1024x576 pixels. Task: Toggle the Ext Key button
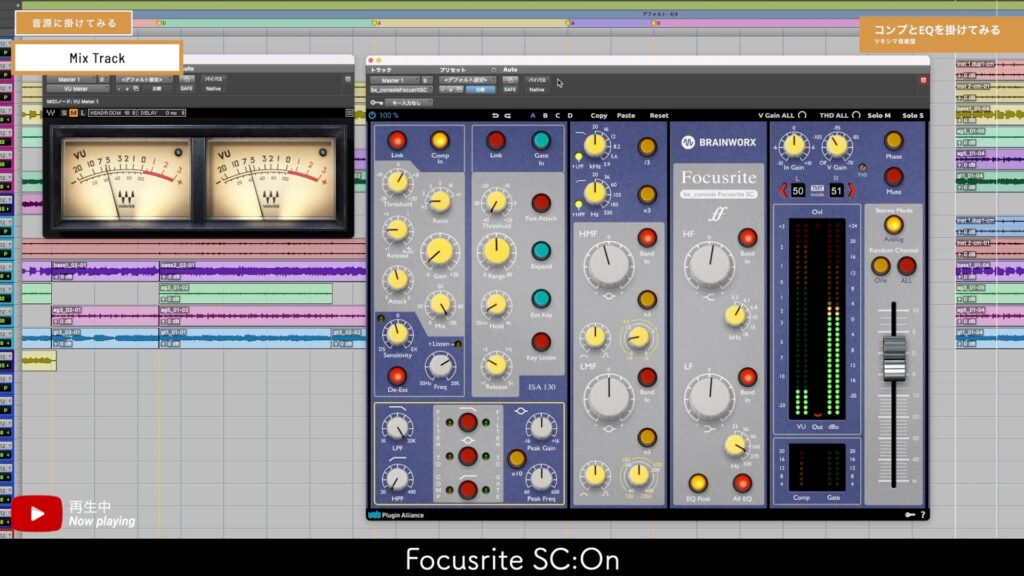coord(541,298)
